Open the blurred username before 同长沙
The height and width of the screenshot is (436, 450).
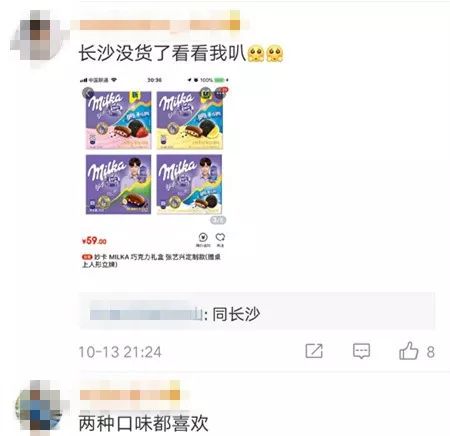coord(146,314)
